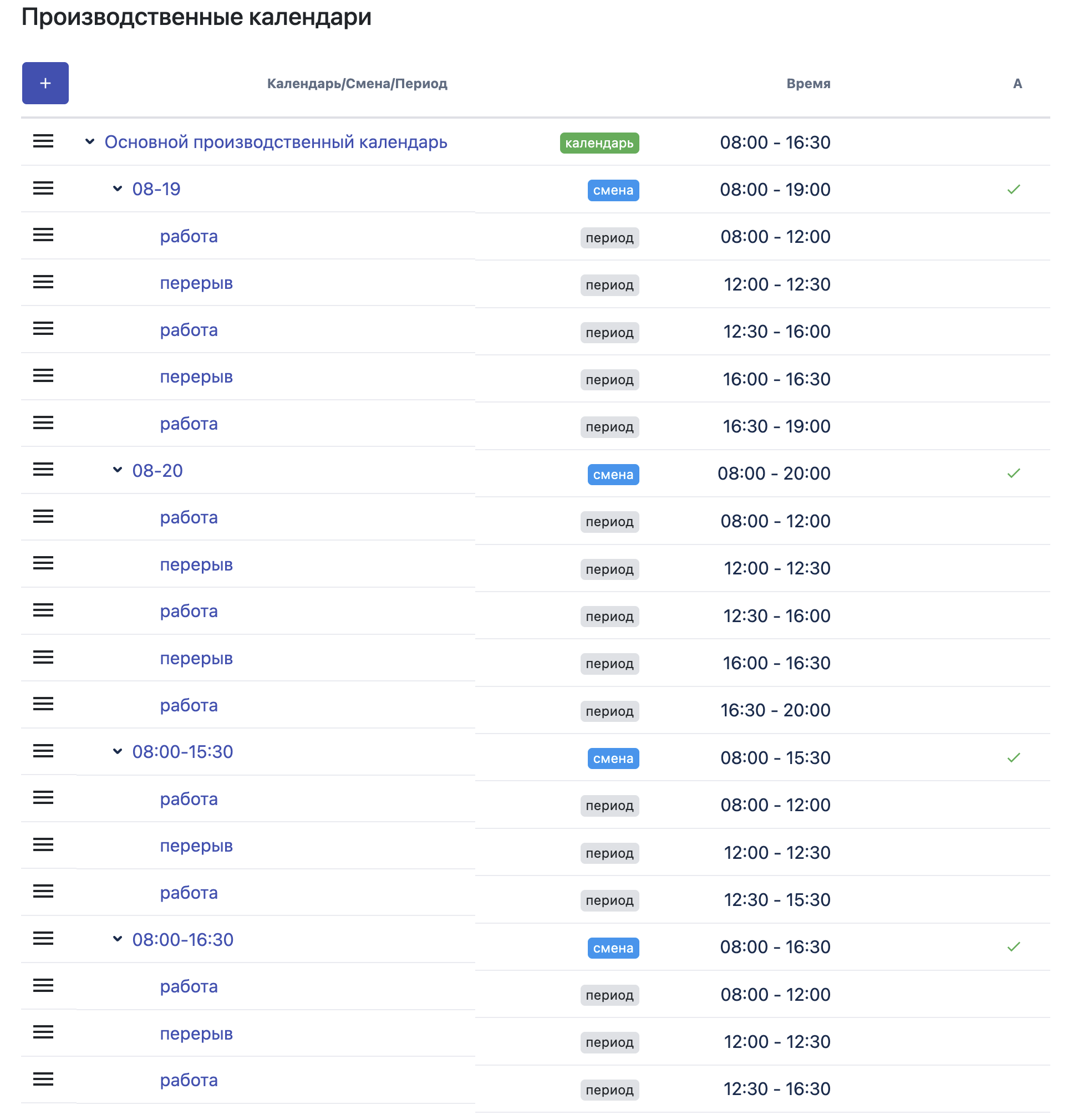The width and height of the screenshot is (1078, 1120).
Task: Click the blue plus add button
Action: 45,83
